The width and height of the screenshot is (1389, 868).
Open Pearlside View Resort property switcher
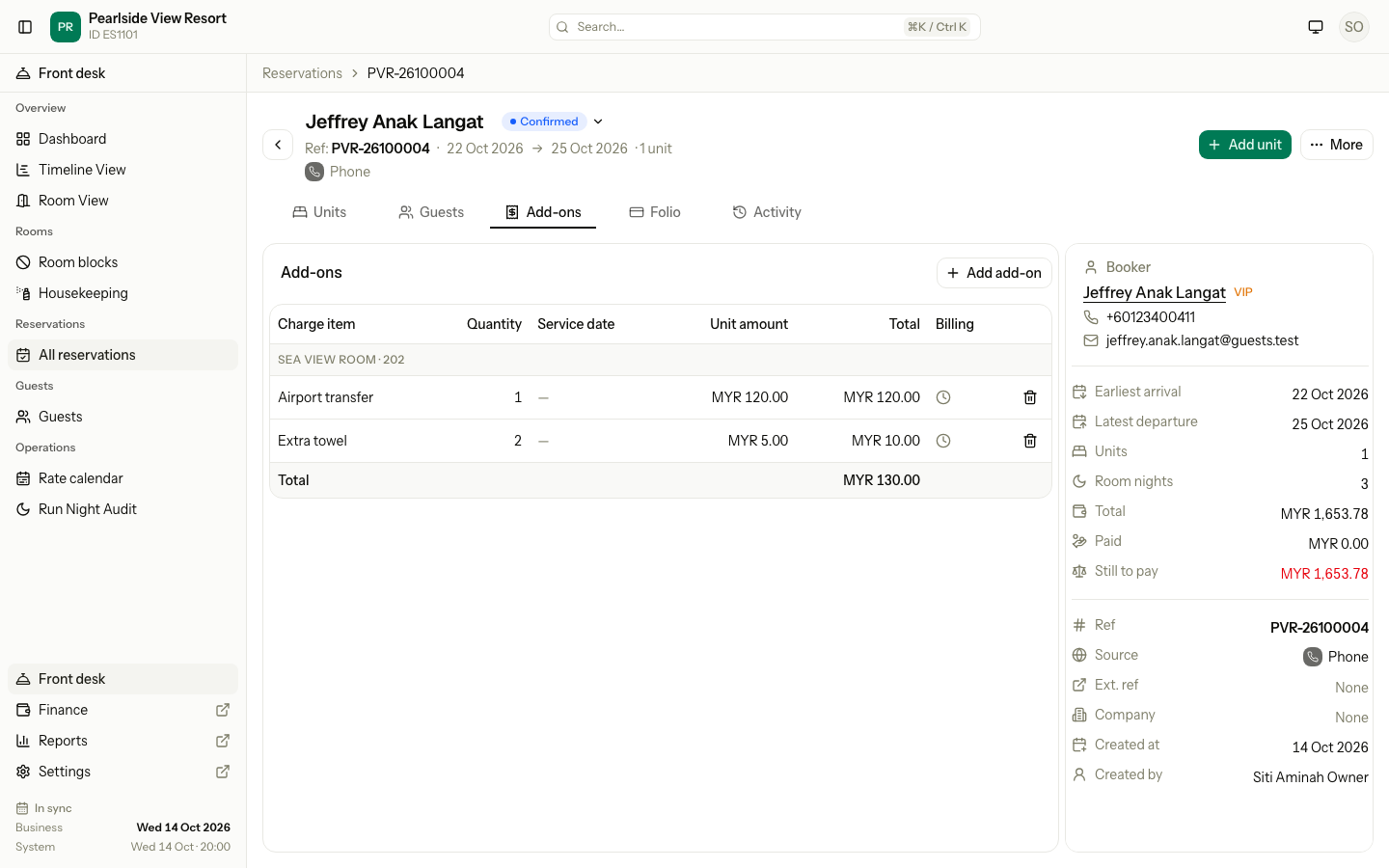139,27
